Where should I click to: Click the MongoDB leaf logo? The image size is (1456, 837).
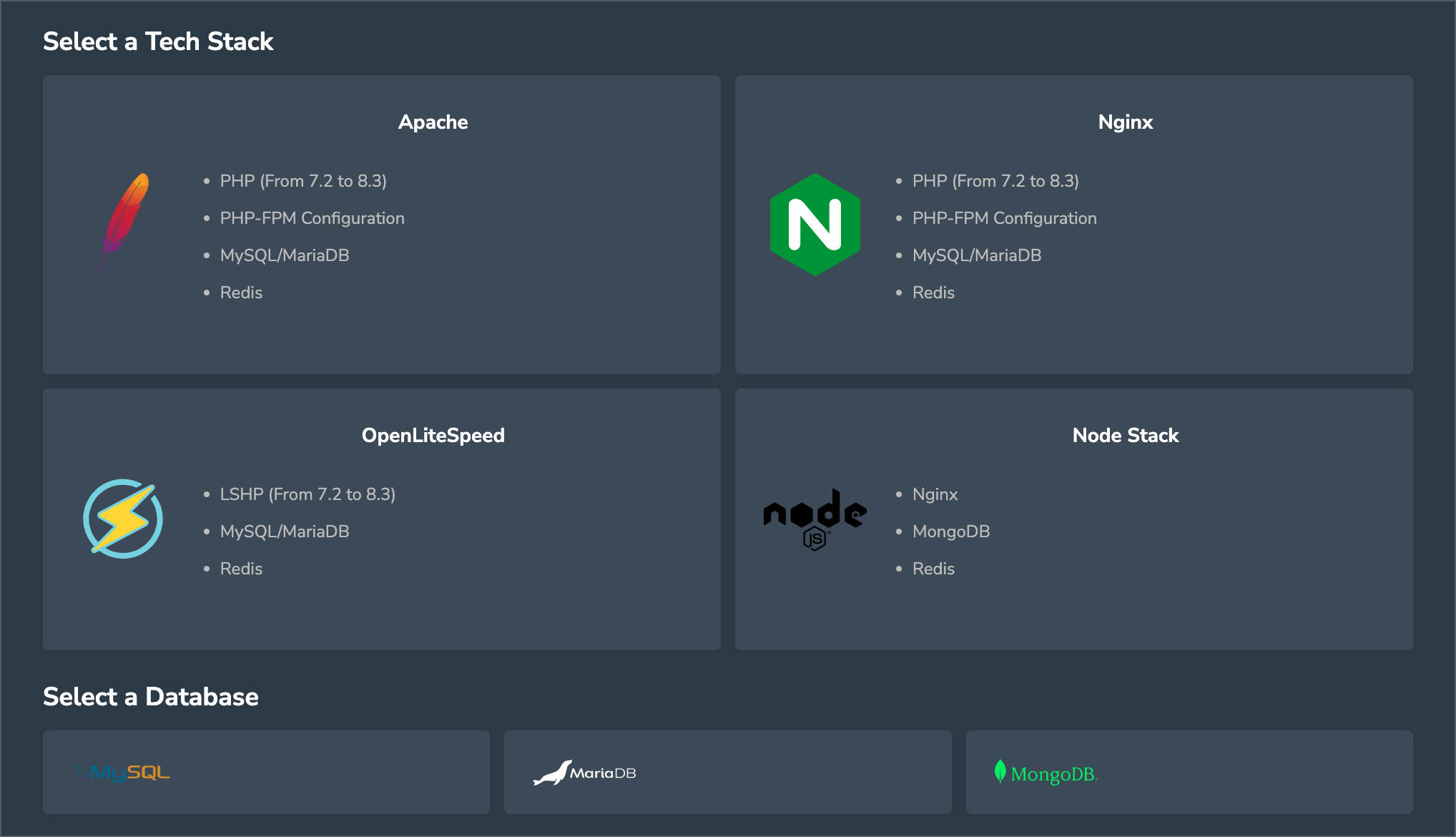tap(1046, 773)
